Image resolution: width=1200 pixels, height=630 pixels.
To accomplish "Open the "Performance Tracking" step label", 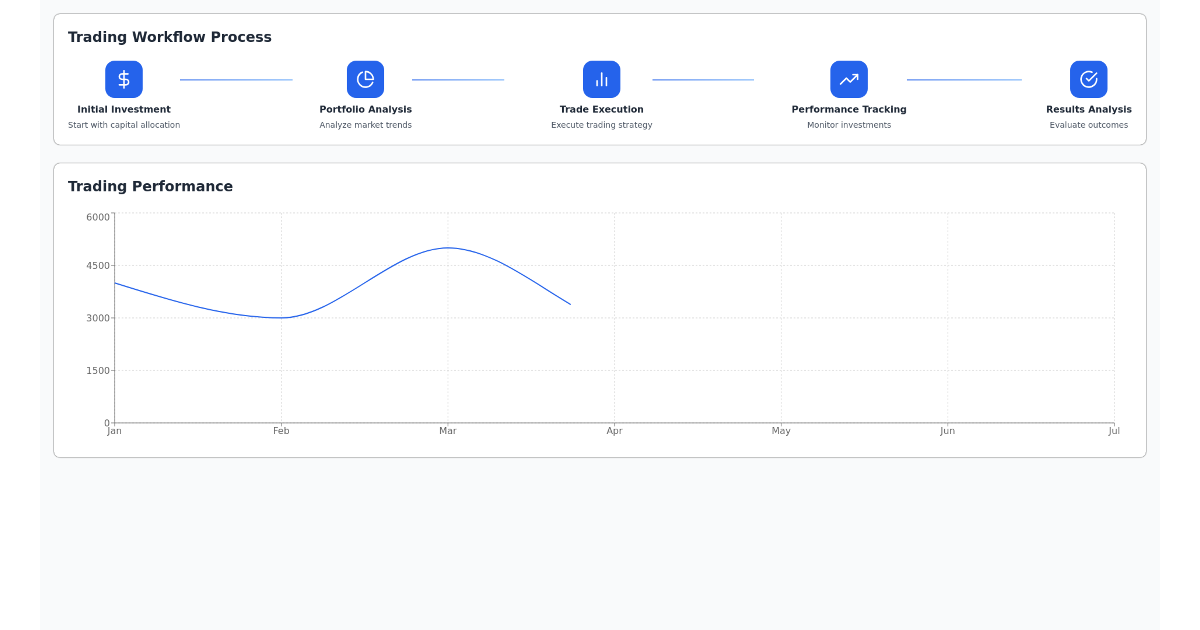I will [848, 110].
